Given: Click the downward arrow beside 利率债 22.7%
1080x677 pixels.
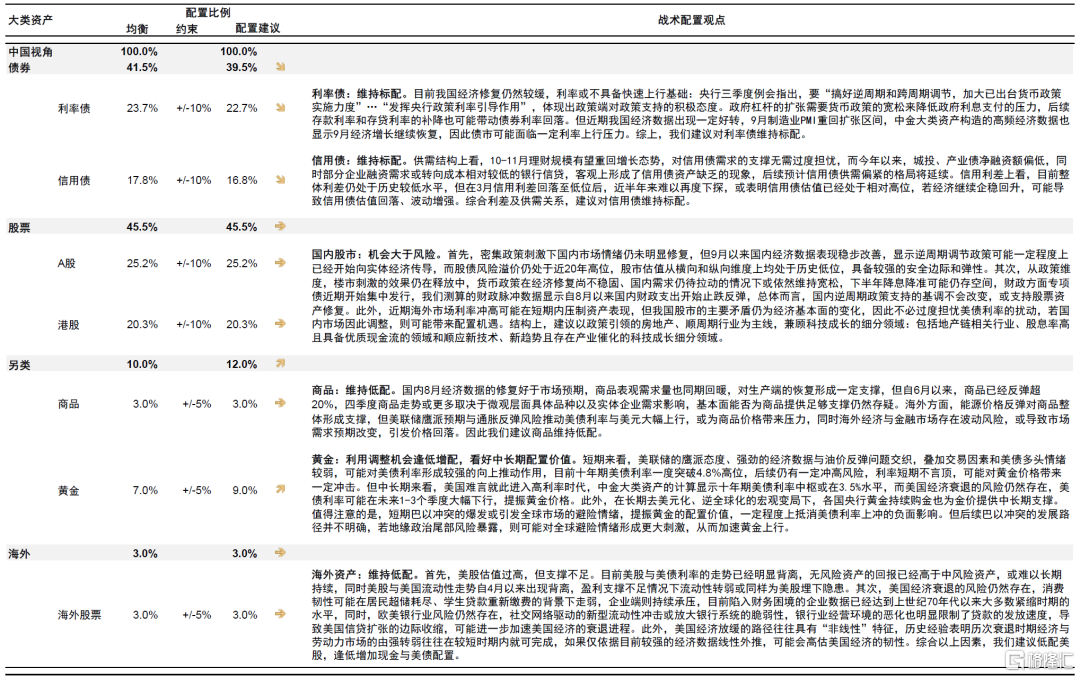Looking at the screenshot, I should pyautogui.click(x=280, y=107).
